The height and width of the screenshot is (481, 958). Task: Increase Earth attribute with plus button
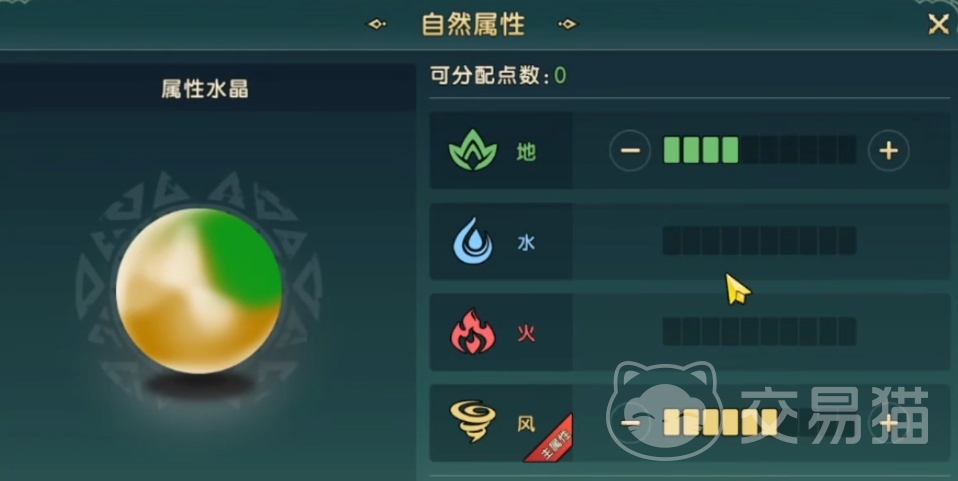click(x=888, y=150)
